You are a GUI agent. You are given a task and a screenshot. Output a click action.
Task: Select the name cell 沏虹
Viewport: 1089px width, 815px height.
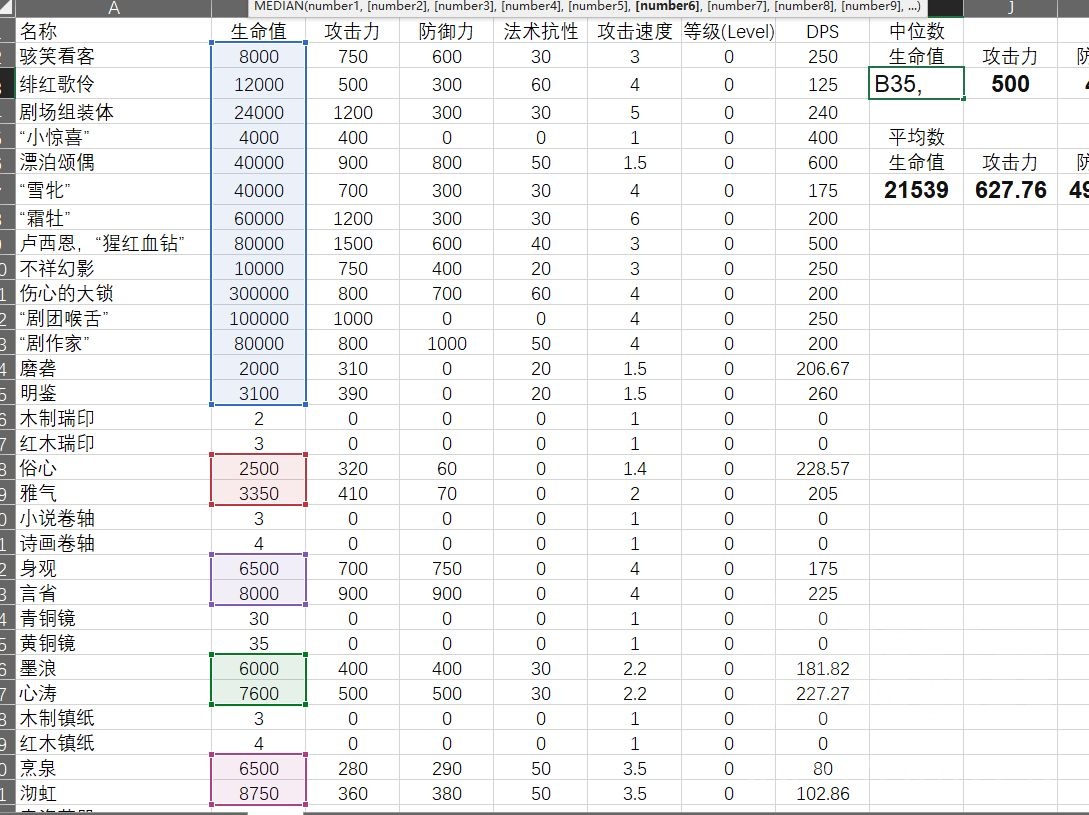[x=114, y=793]
